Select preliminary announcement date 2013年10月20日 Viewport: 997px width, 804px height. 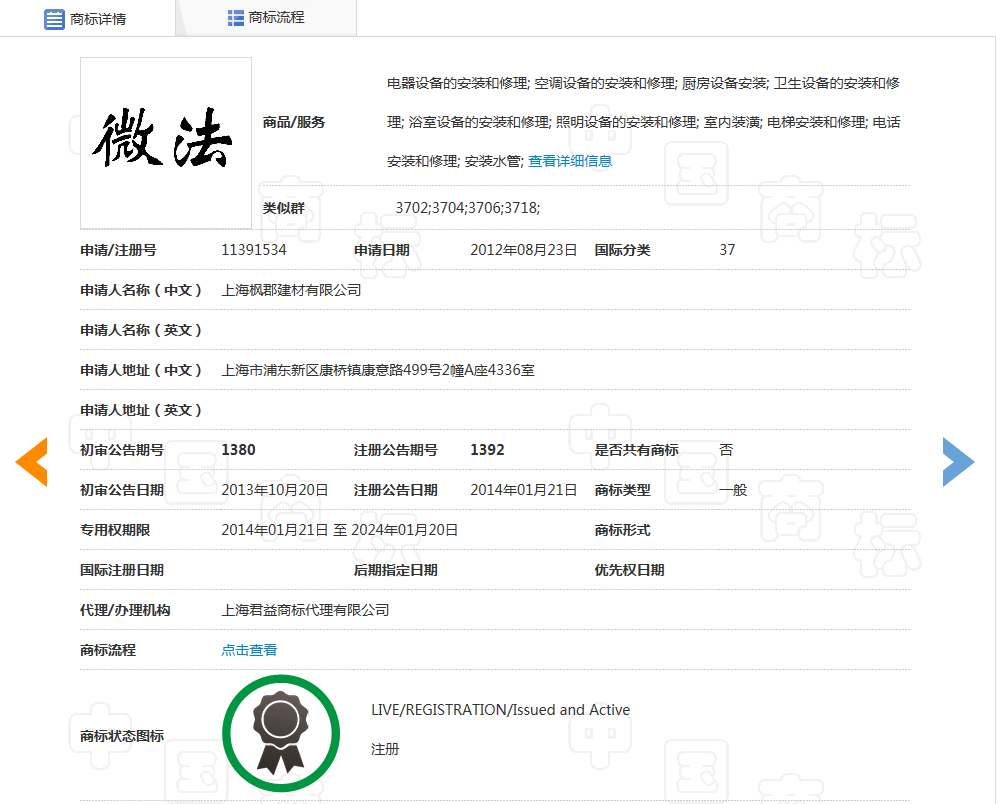[x=275, y=490]
